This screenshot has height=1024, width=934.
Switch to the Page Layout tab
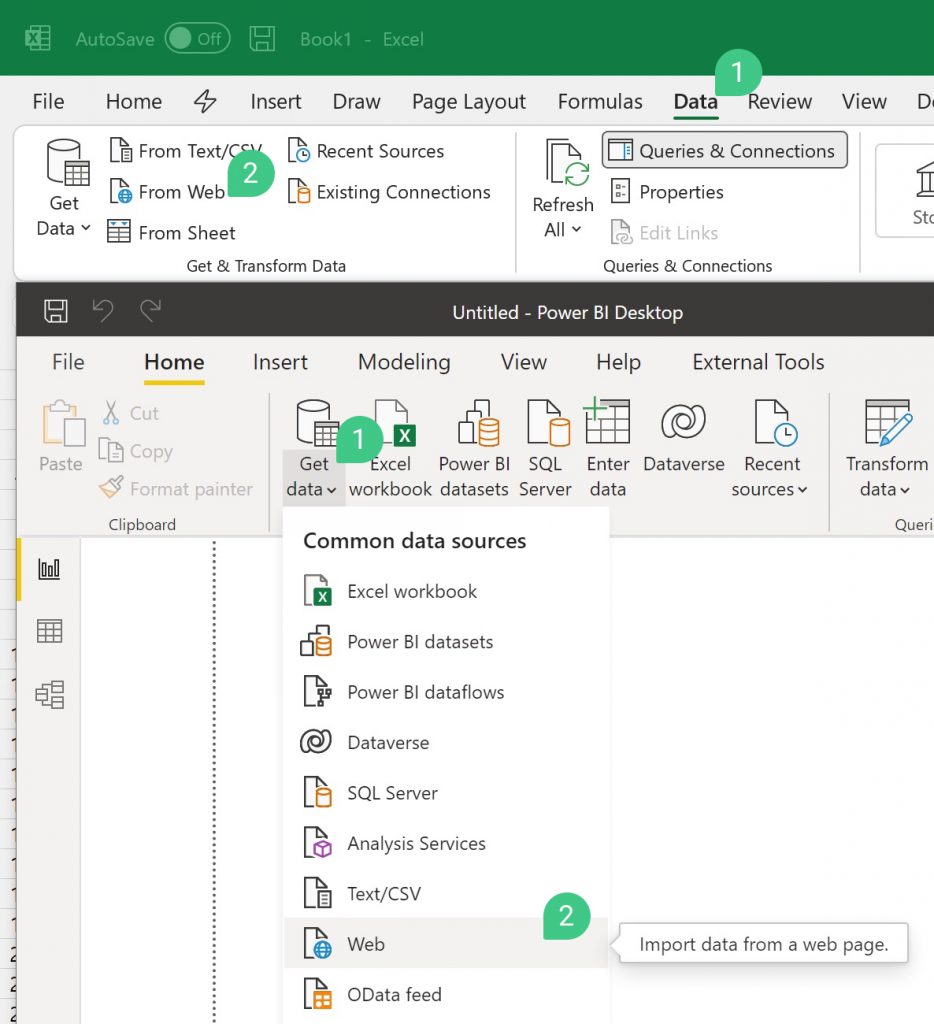(468, 101)
